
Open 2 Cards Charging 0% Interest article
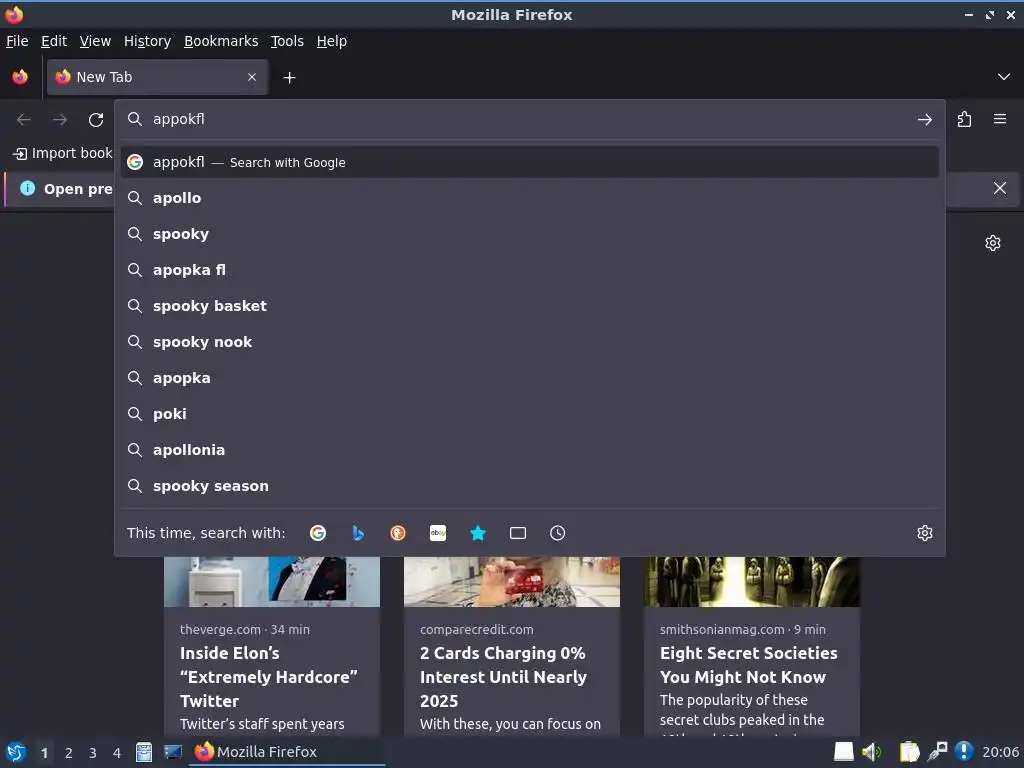click(x=503, y=677)
